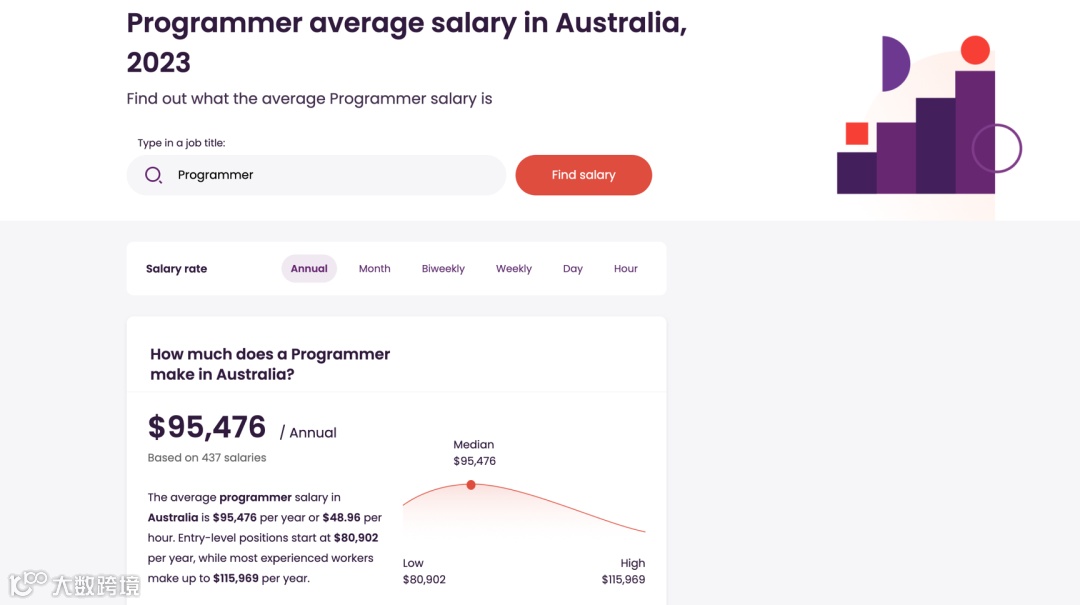Click the red median dot on the curve
The image size is (1080, 605).
pyautogui.click(x=471, y=485)
